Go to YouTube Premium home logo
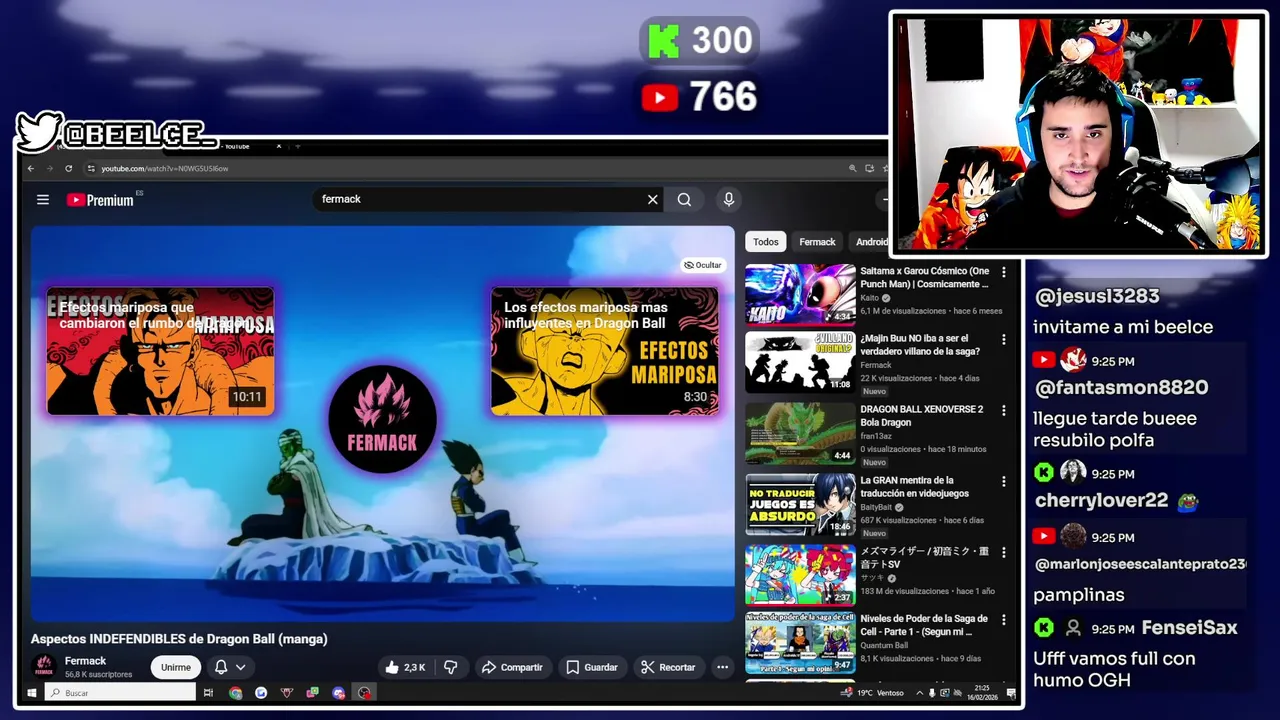 (100, 200)
